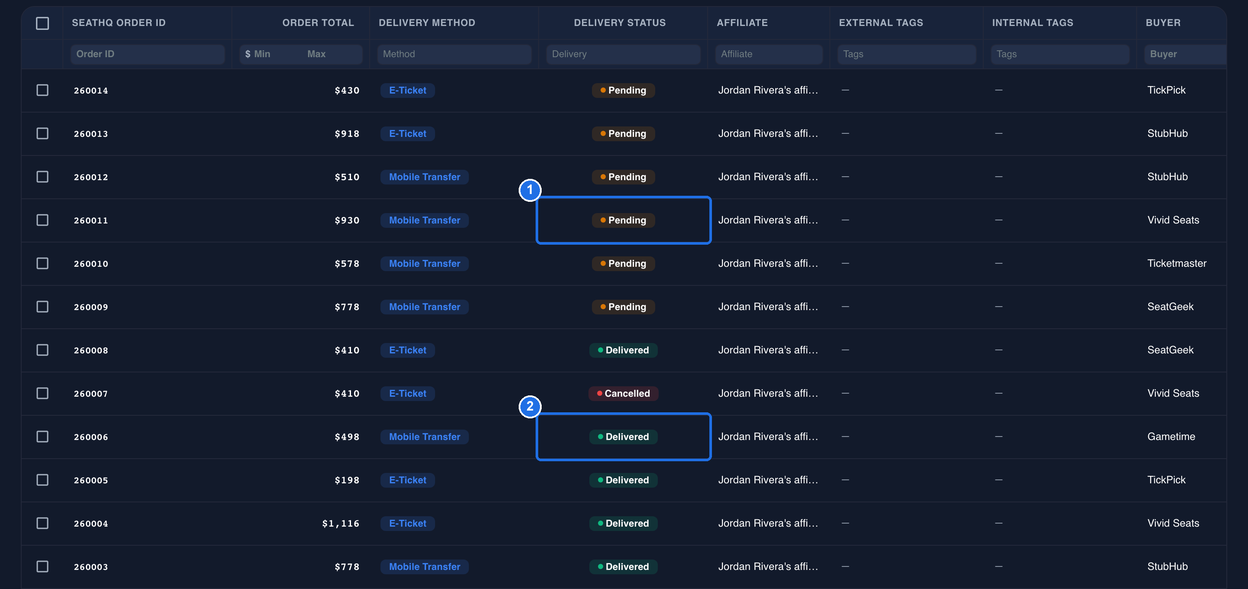
Task: Click the External Tags filter input
Action: (906, 54)
